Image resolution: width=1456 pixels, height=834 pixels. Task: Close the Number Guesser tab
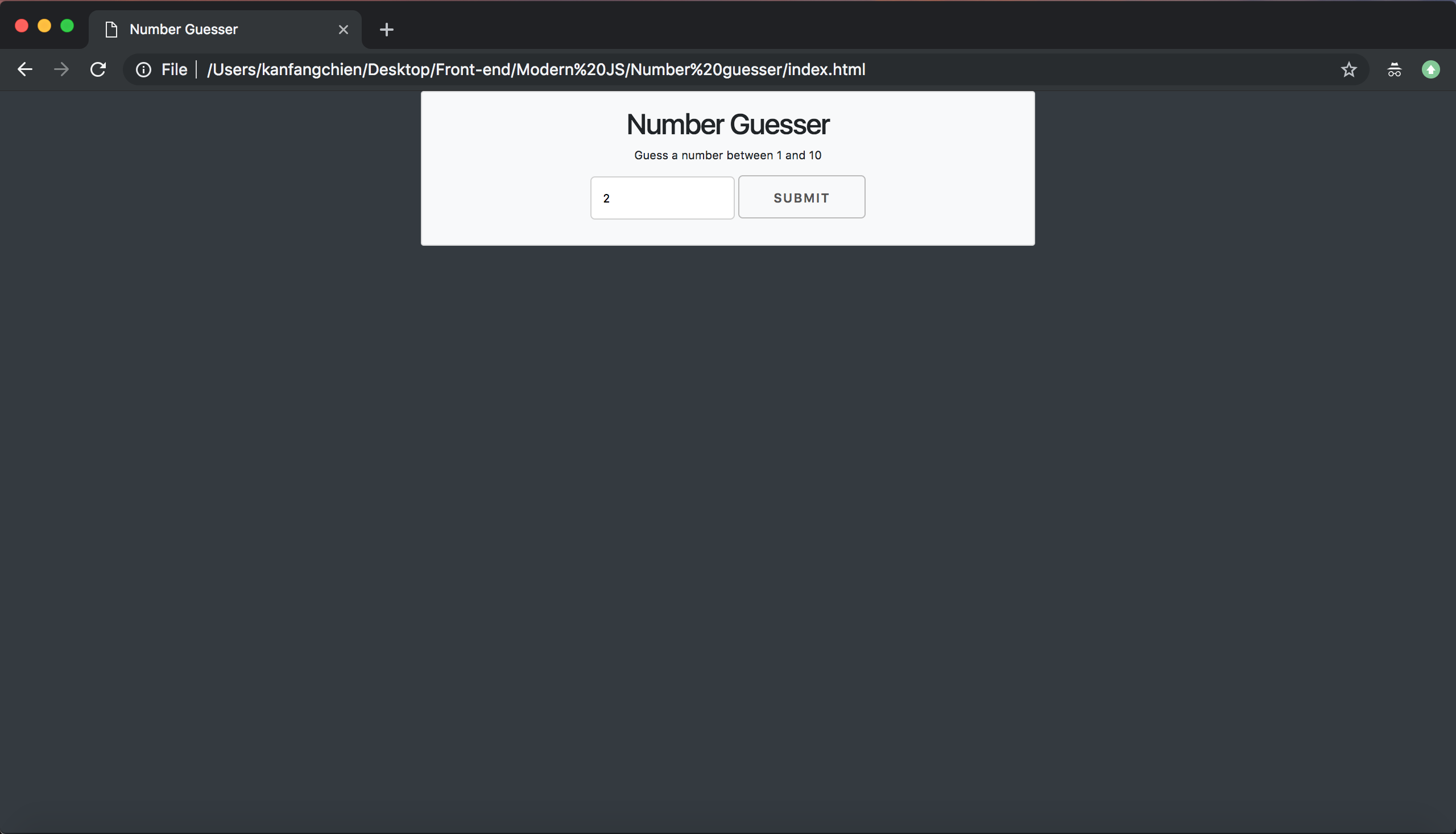click(343, 29)
